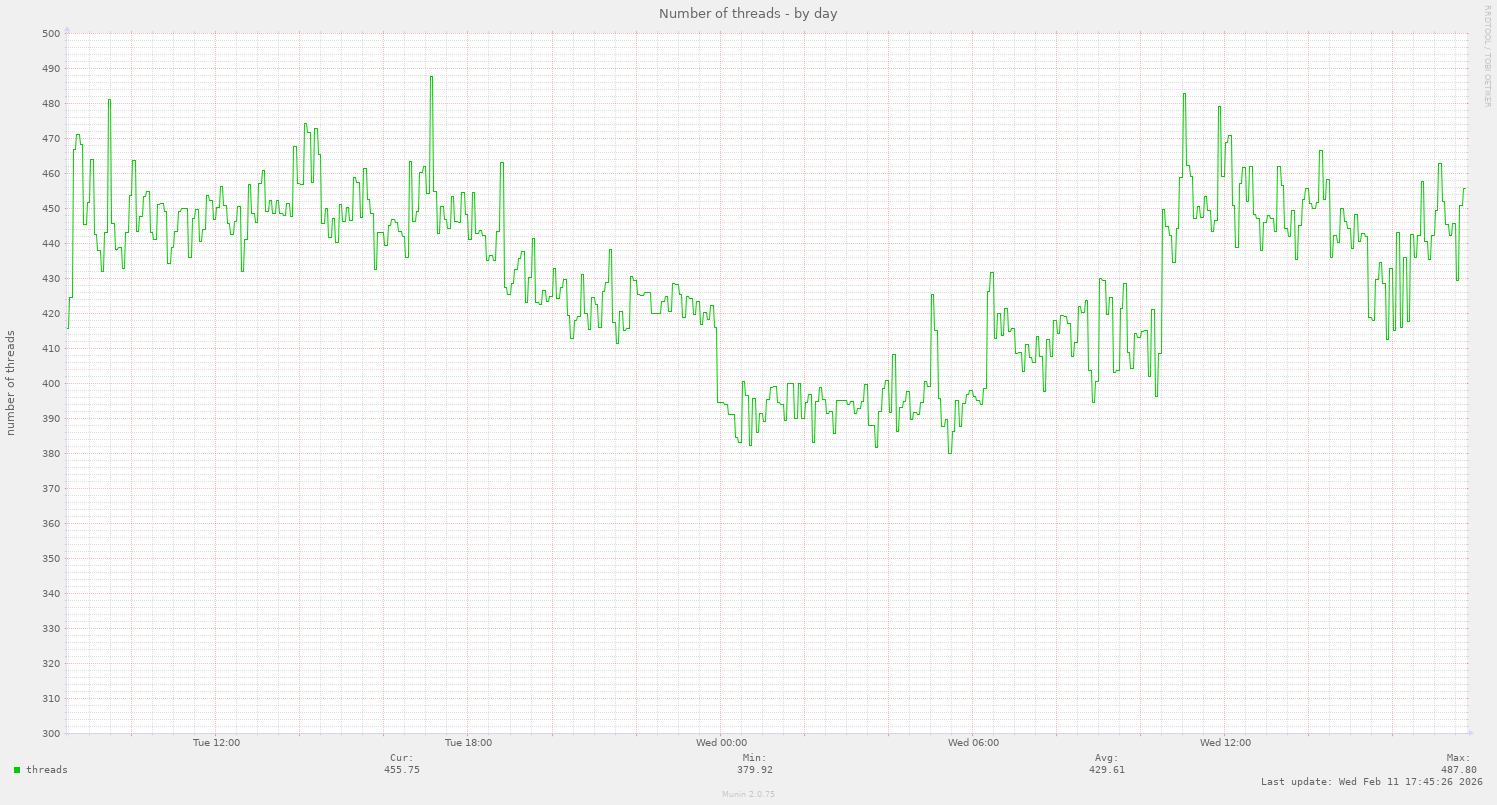
Task: Click the "Wed 06:00" x-axis label
Action: (973, 743)
